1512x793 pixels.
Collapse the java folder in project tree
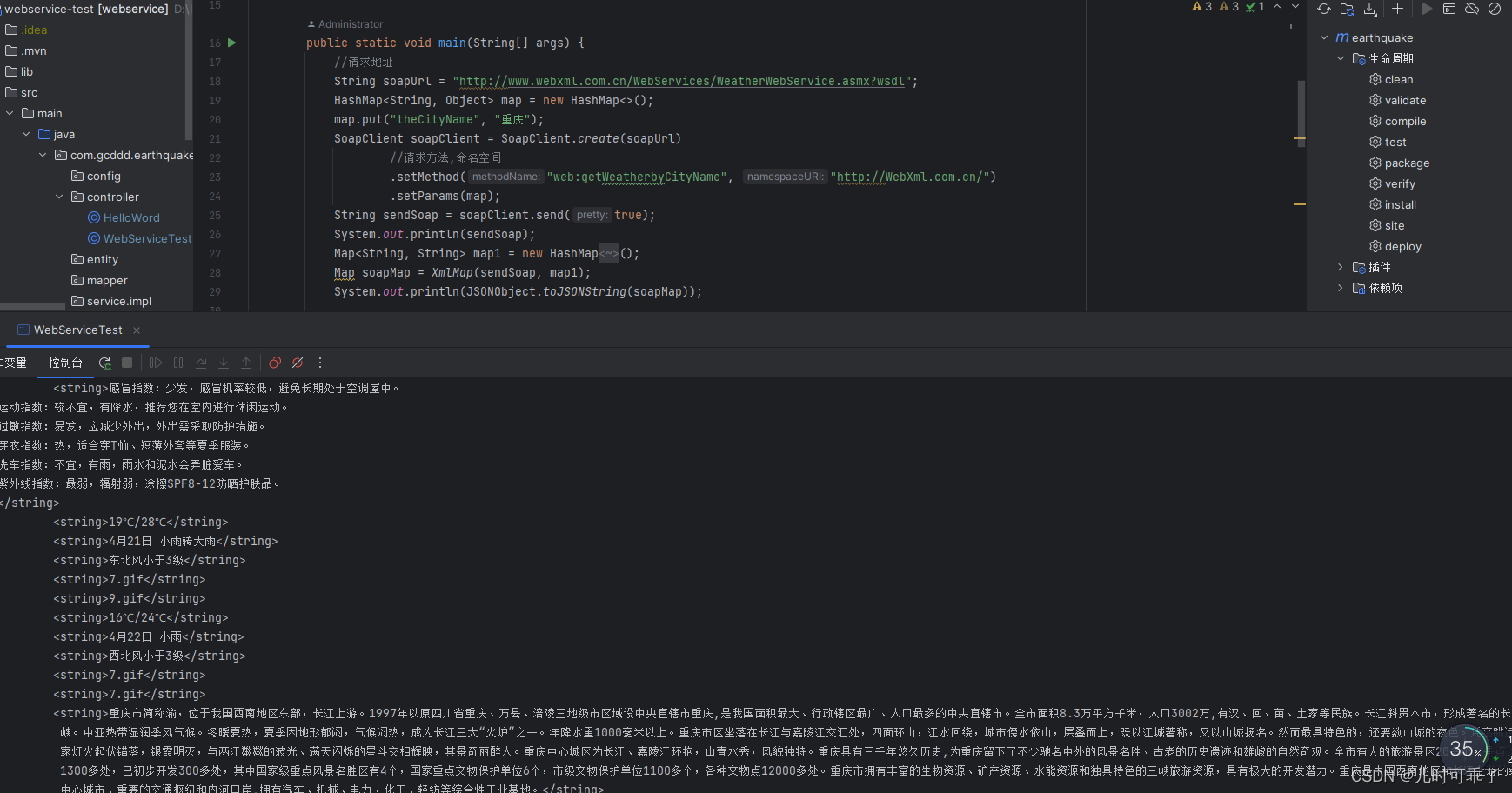[x=27, y=134]
